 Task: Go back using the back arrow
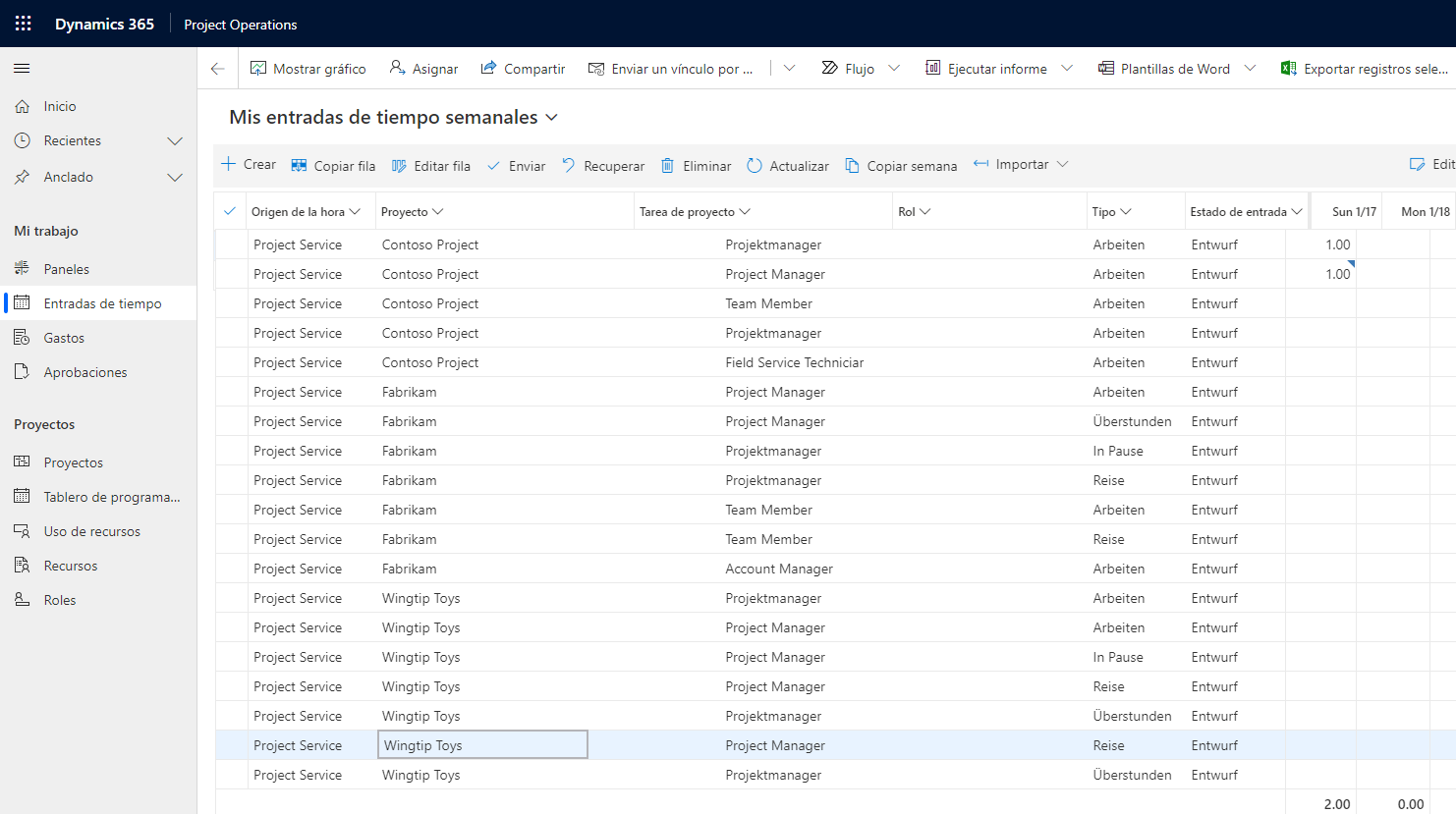click(x=218, y=69)
